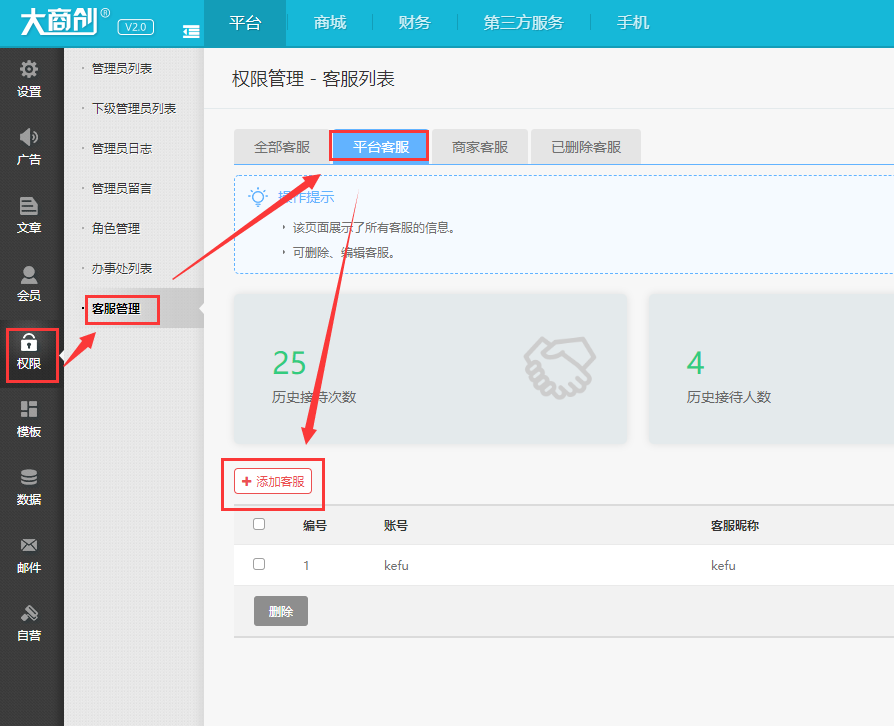
Task: Collapse sidebar with the menu toggle icon
Action: 191,32
